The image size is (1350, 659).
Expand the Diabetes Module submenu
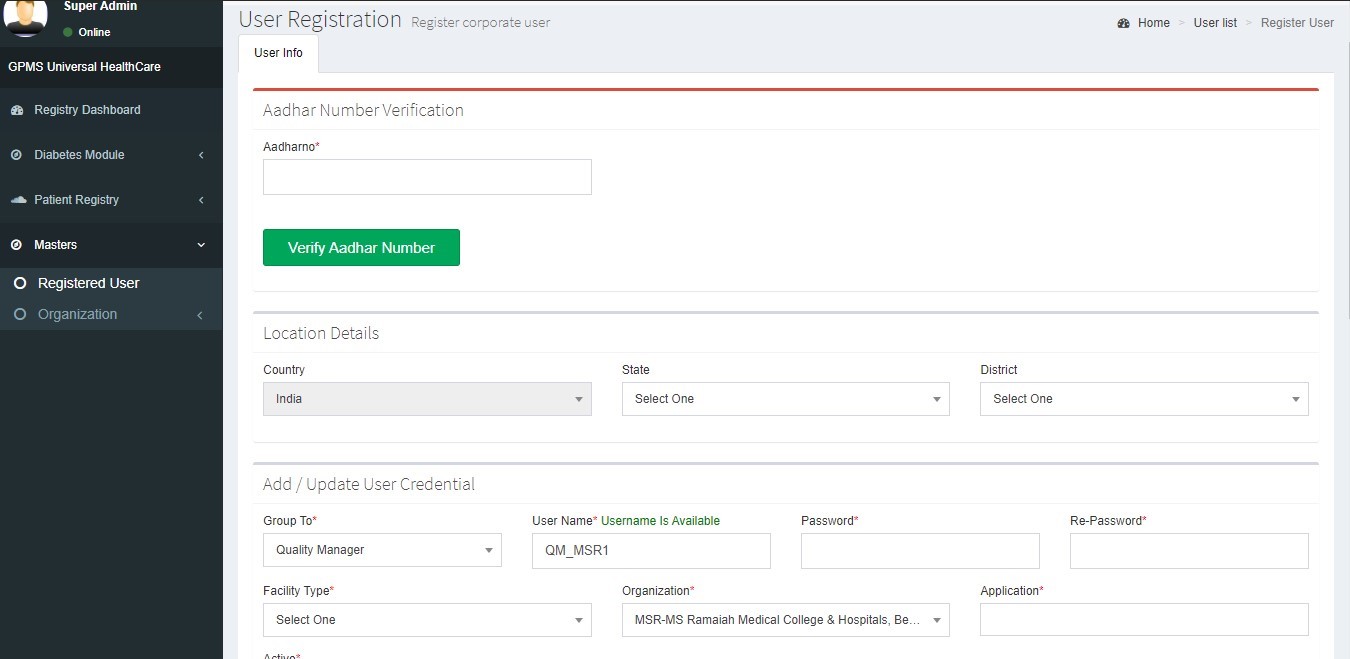coord(201,155)
